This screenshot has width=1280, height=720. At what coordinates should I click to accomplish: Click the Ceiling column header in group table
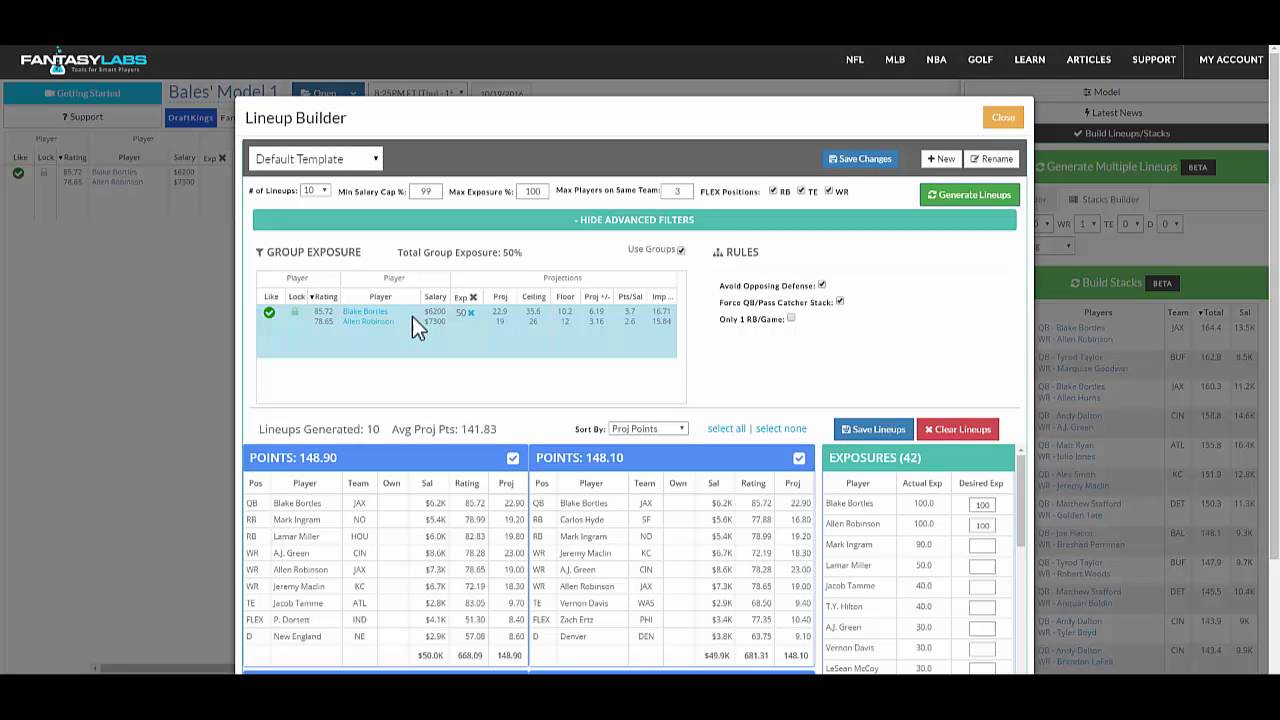tap(533, 297)
